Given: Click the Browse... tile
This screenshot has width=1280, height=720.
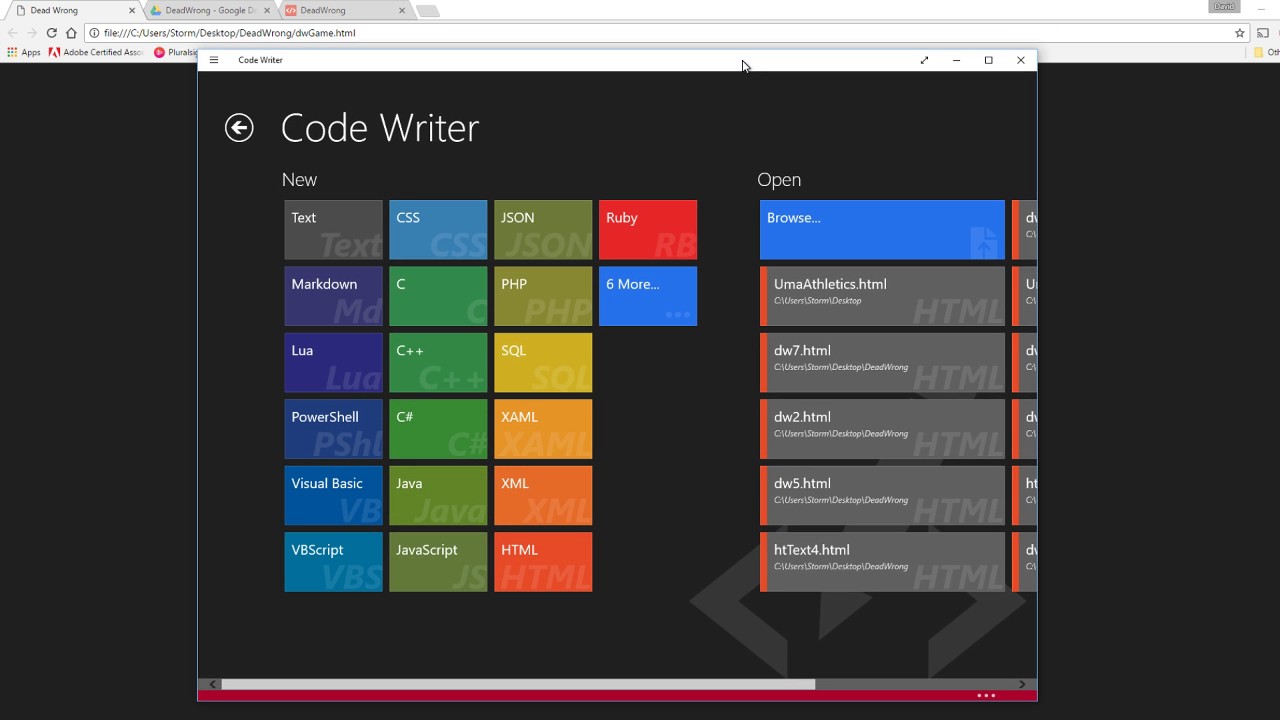Looking at the screenshot, I should point(882,230).
